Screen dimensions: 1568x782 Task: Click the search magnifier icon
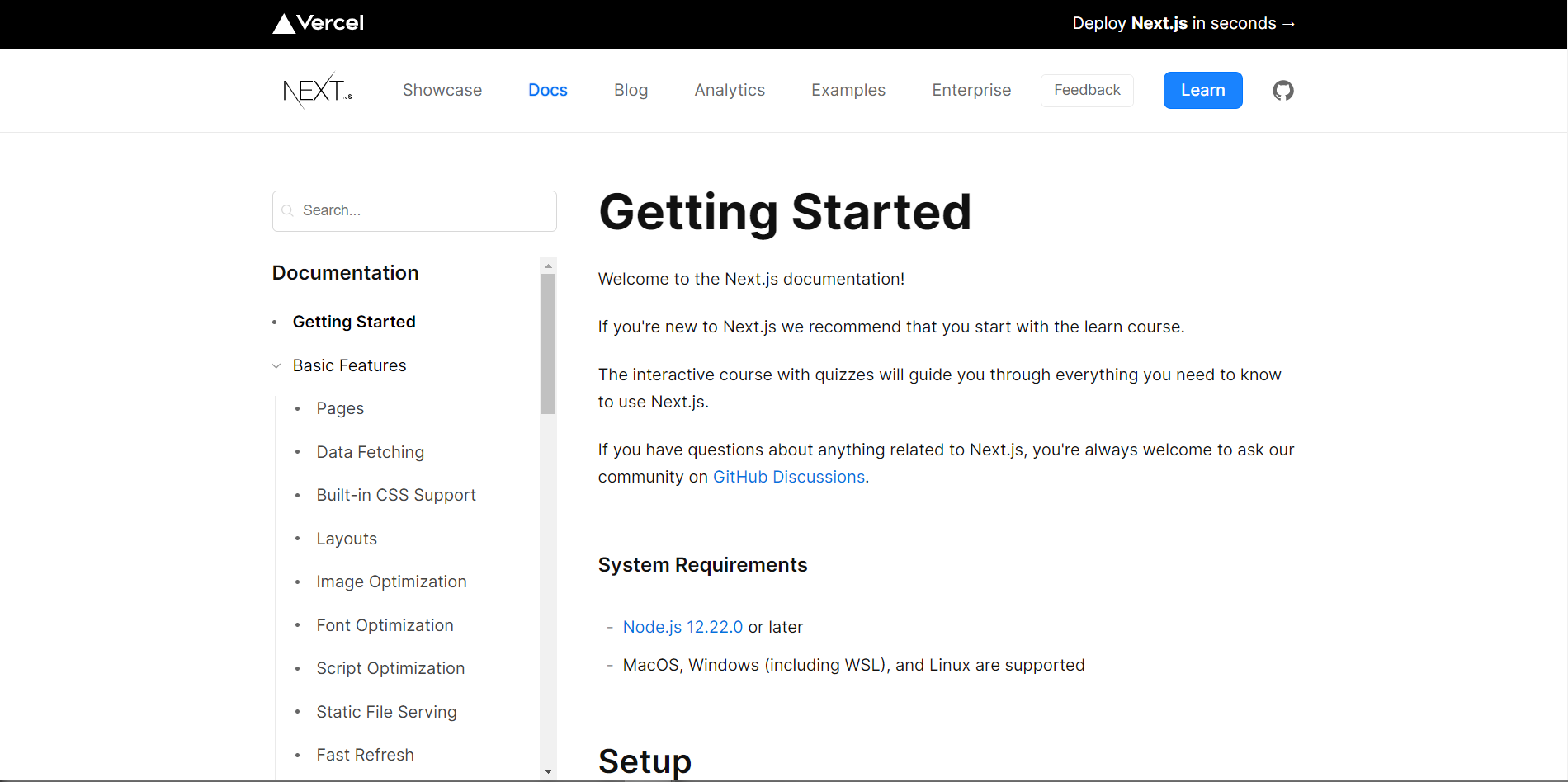click(288, 211)
